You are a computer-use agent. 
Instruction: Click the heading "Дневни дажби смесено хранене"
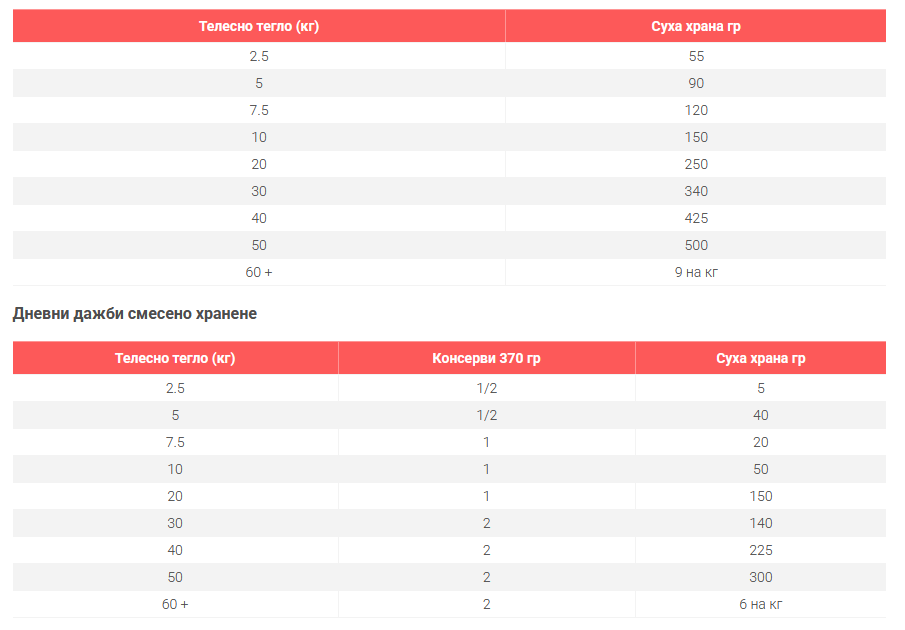[135, 314]
